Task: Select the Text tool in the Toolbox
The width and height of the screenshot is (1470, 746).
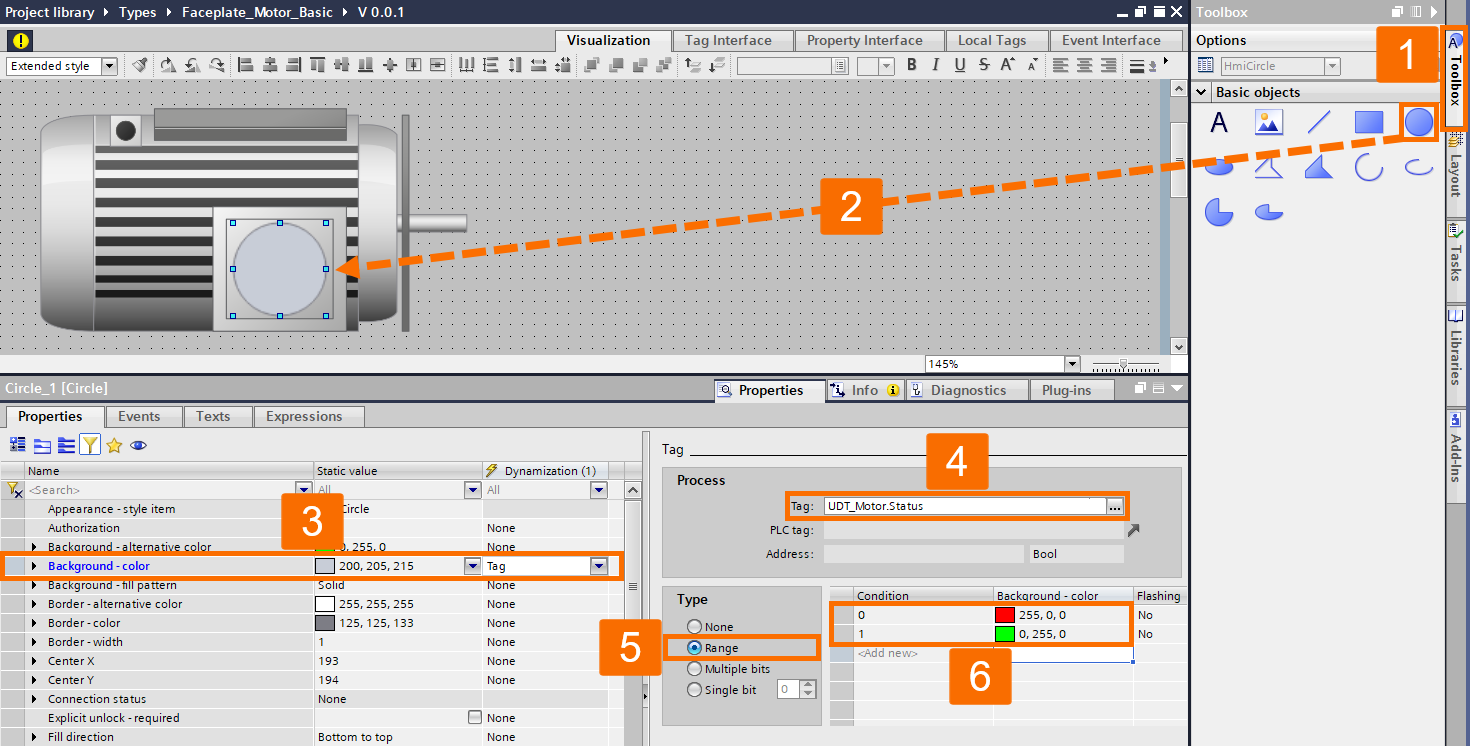Action: [x=1219, y=122]
